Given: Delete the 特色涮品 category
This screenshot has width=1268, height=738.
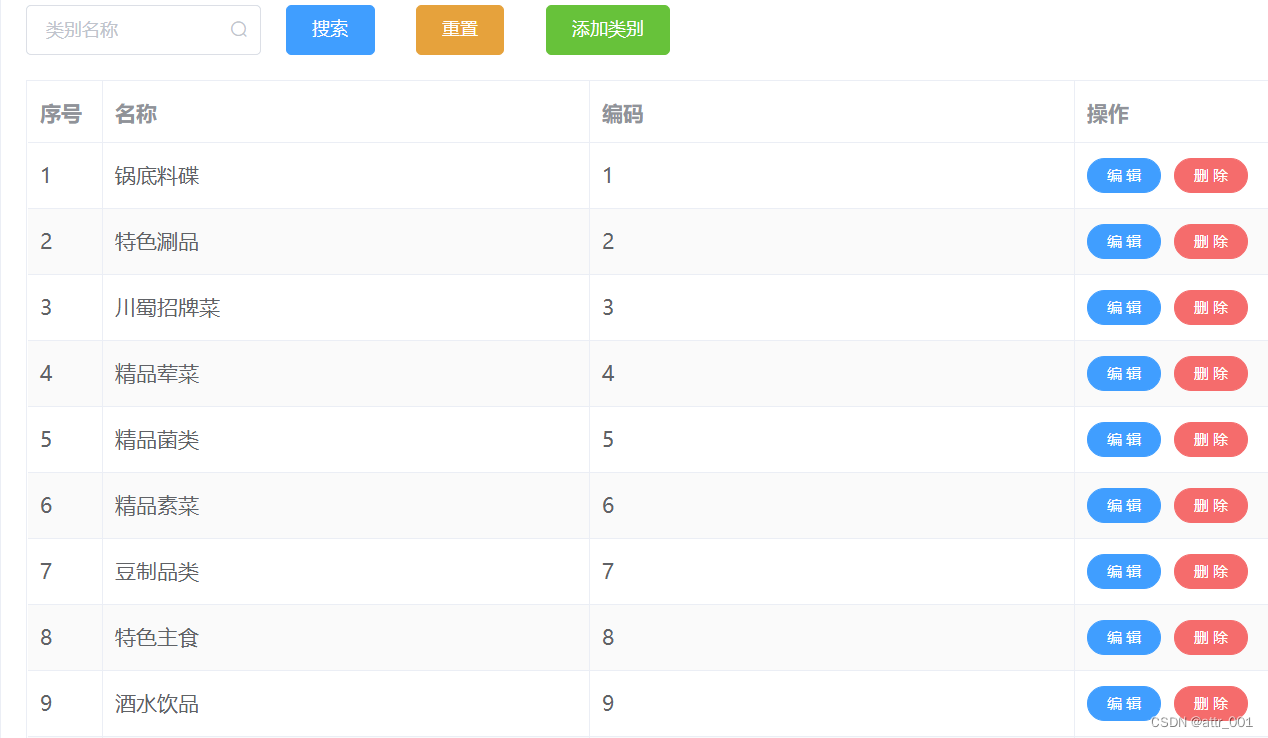Looking at the screenshot, I should point(1210,241).
